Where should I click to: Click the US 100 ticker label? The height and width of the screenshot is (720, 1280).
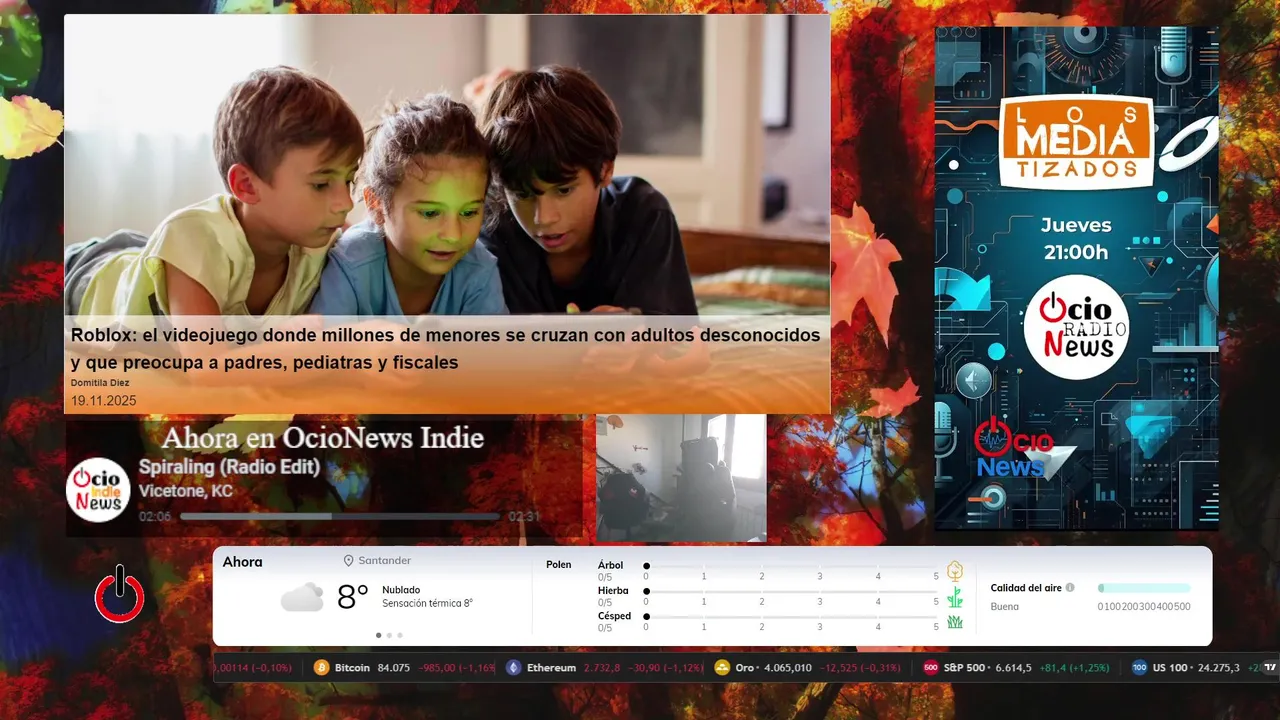click(x=1170, y=668)
